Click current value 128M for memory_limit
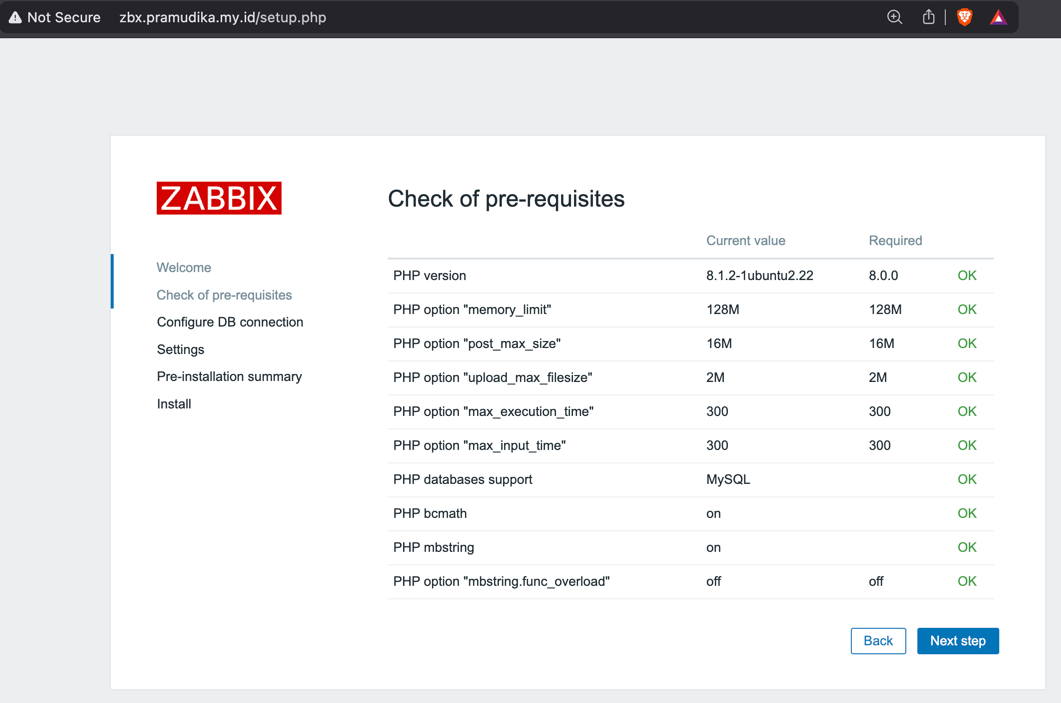This screenshot has height=703, width=1061. coord(723,309)
